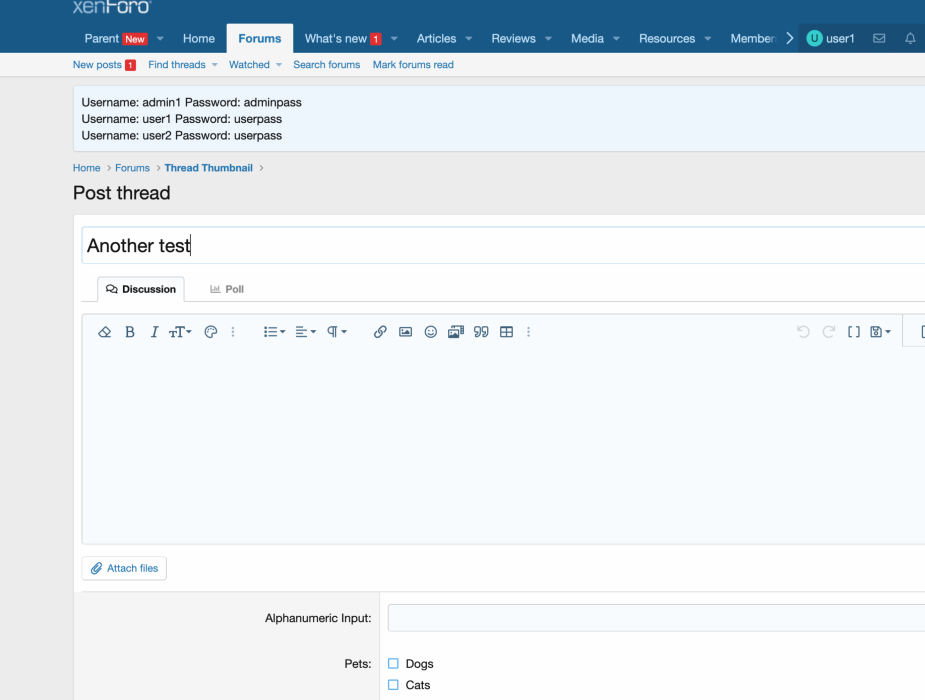Open the text color palette
This screenshot has height=700, width=925.
210,332
